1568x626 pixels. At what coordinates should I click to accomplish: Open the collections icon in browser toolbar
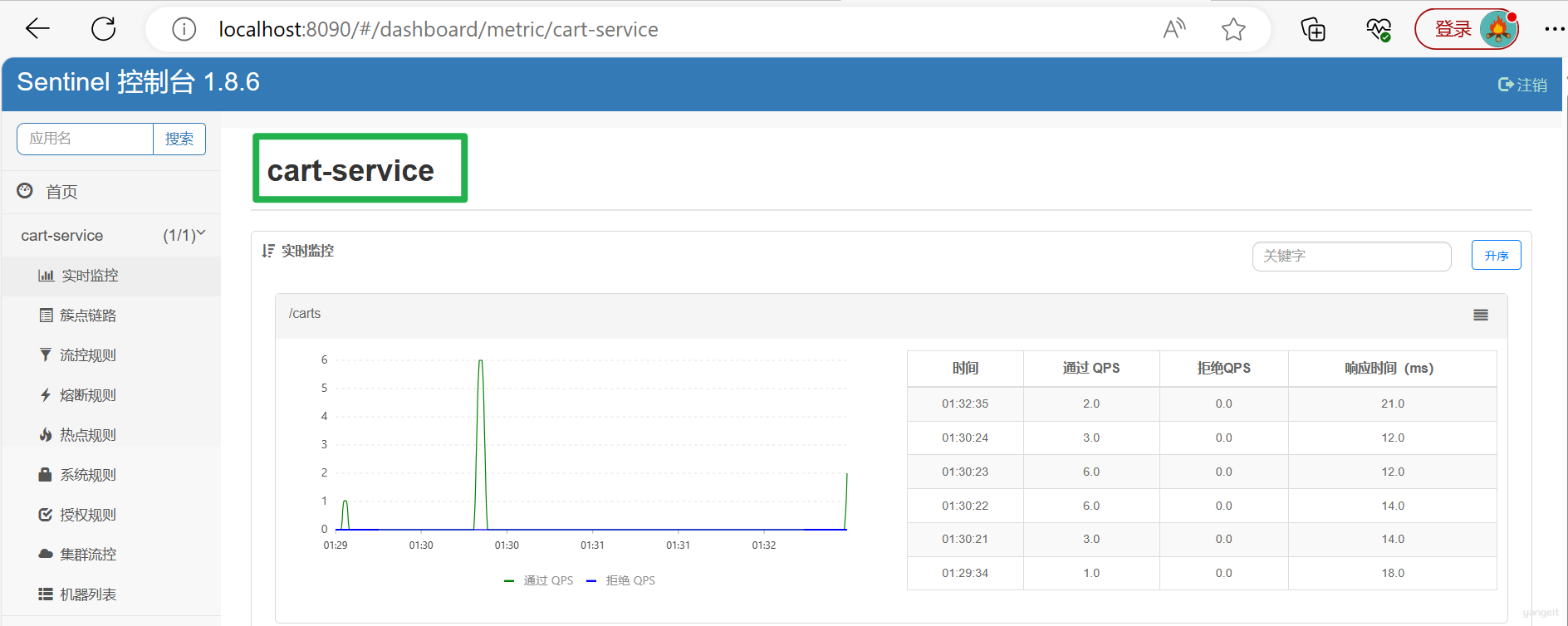coord(1313,29)
